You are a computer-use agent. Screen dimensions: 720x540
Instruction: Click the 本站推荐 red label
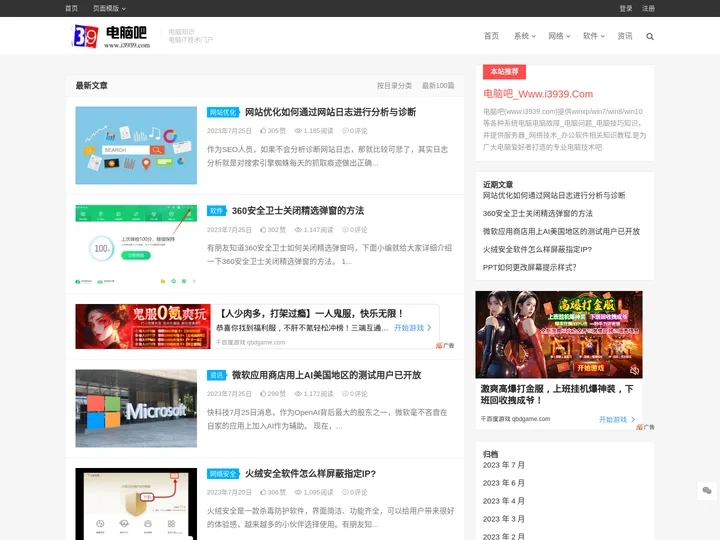pyautogui.click(x=504, y=72)
